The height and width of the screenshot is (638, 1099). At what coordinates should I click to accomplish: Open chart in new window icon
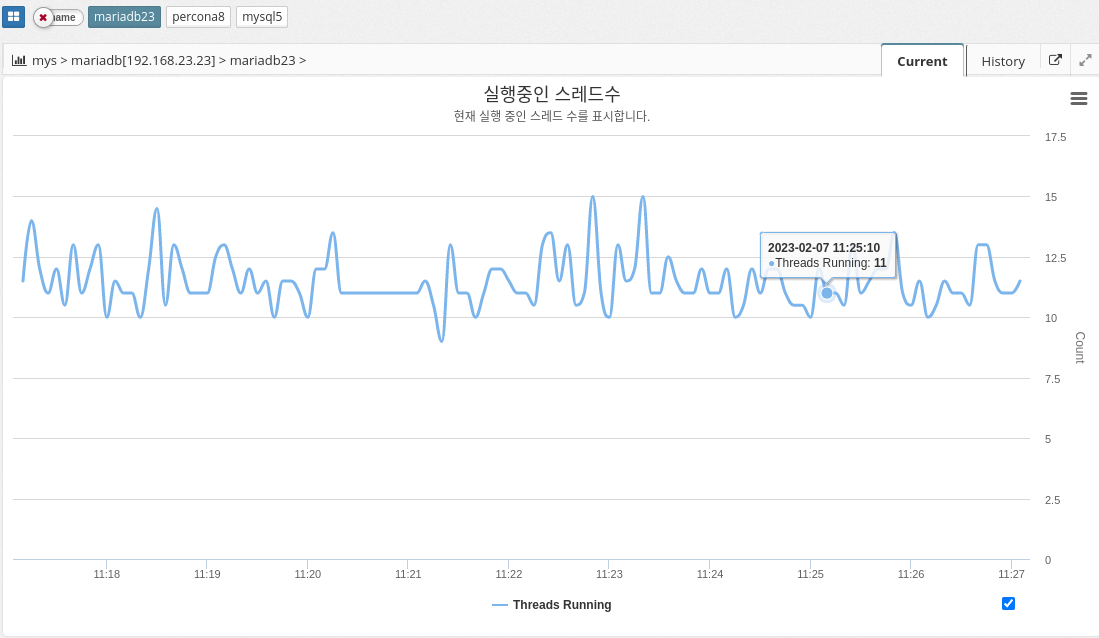coord(1055,60)
